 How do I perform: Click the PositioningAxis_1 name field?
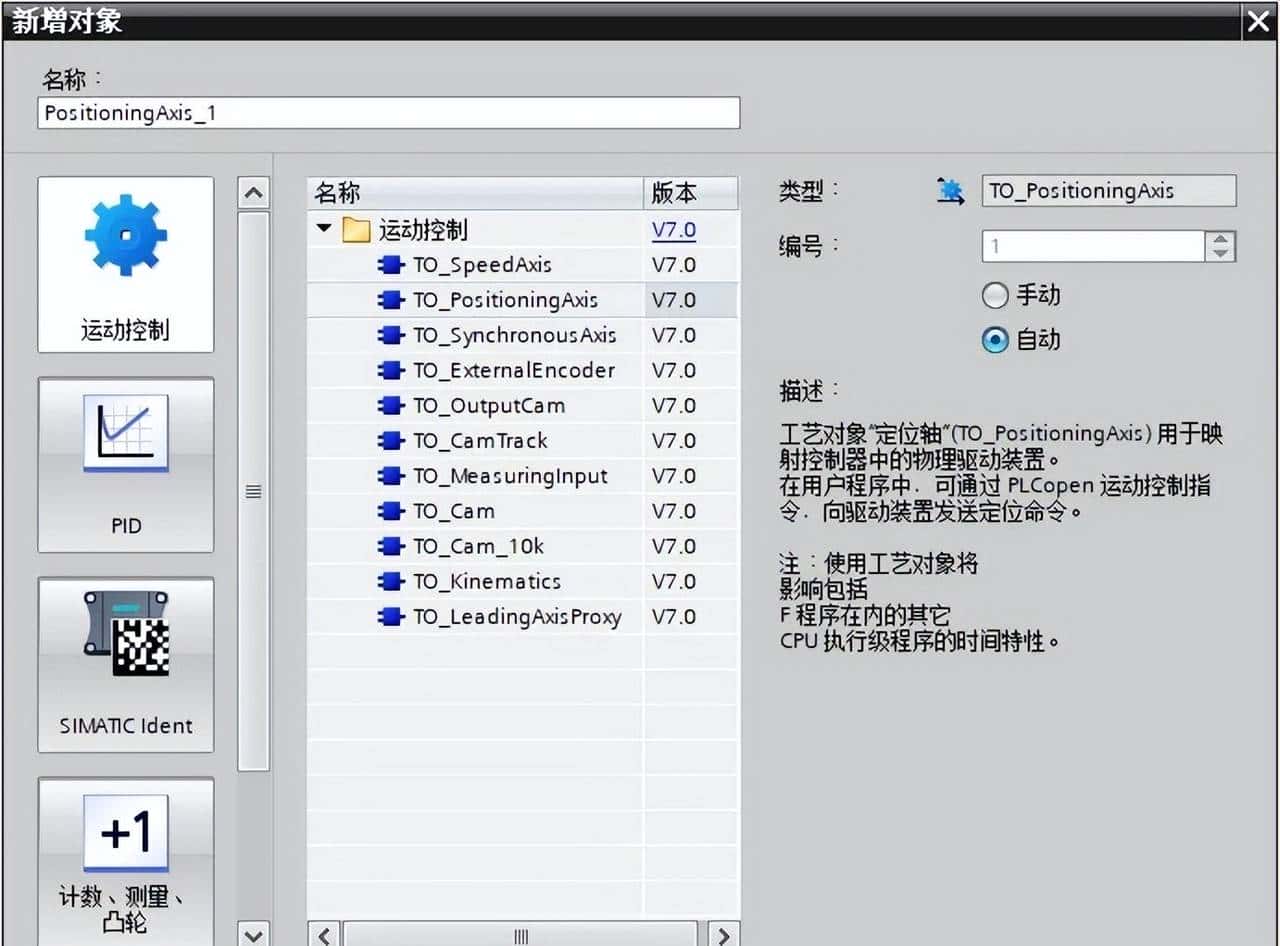pos(388,112)
